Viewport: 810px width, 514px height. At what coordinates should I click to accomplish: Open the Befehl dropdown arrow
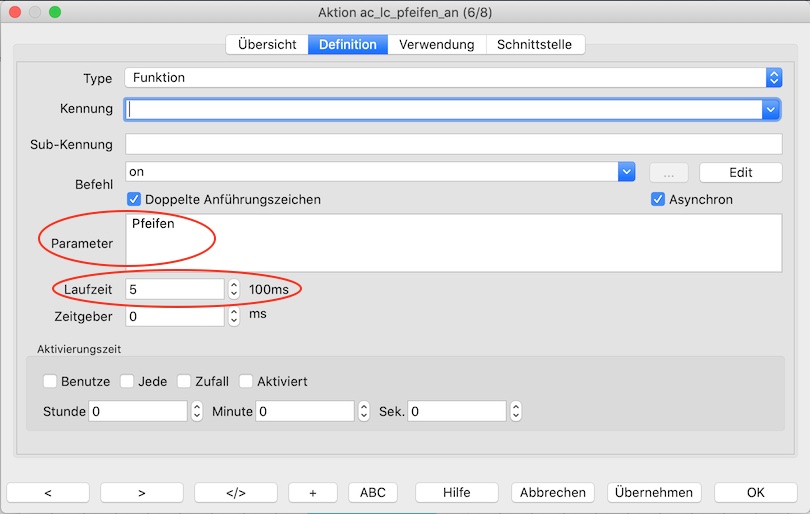627,172
